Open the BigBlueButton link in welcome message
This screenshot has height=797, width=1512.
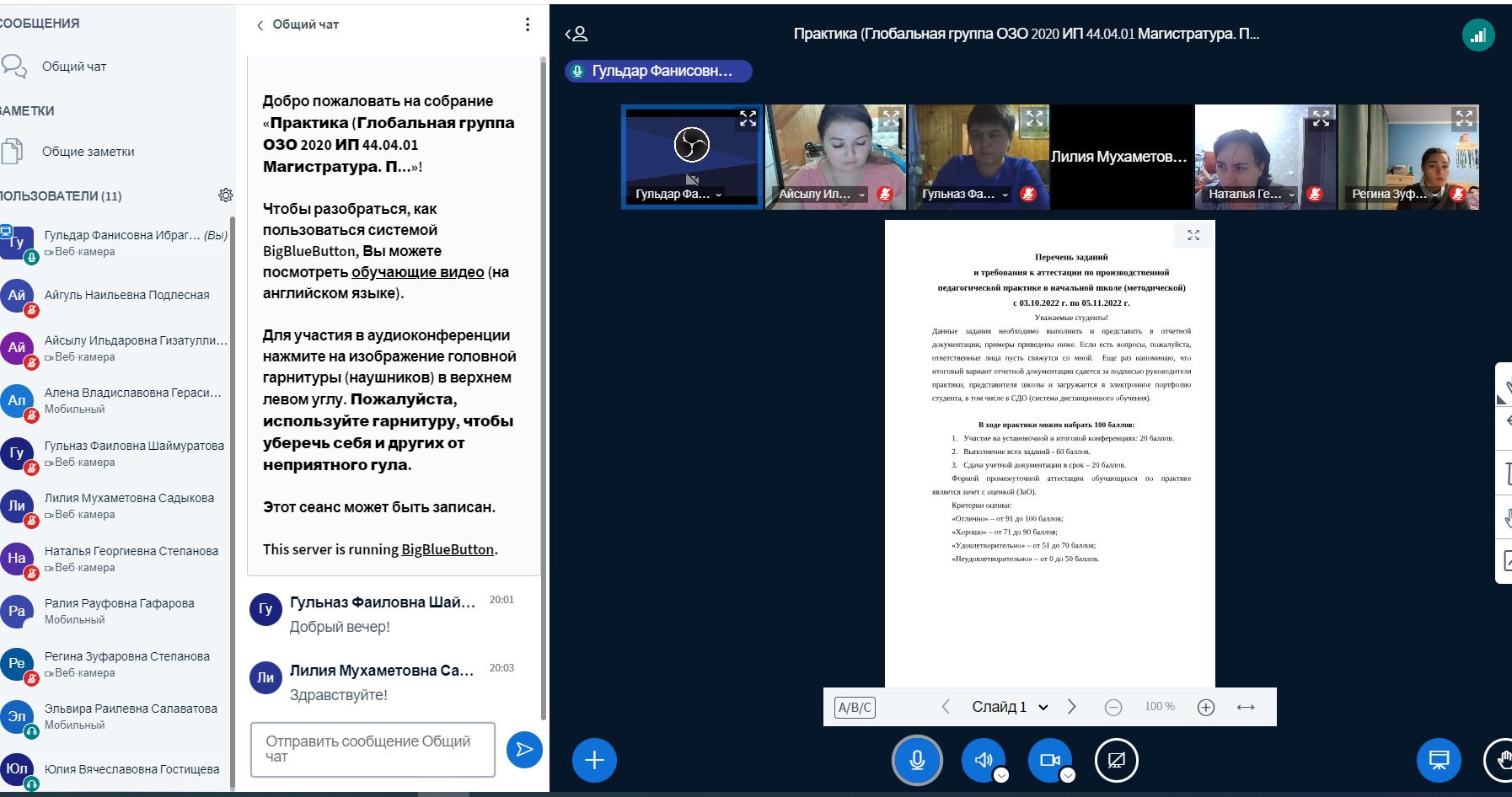pos(448,549)
